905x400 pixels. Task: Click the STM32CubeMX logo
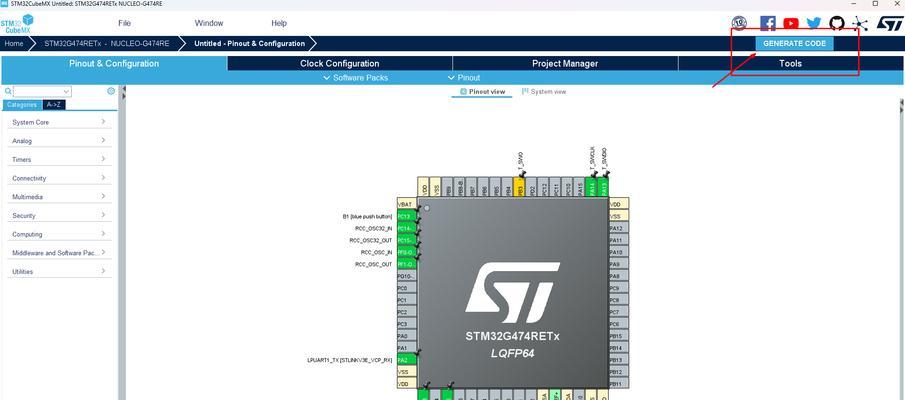(x=17, y=24)
